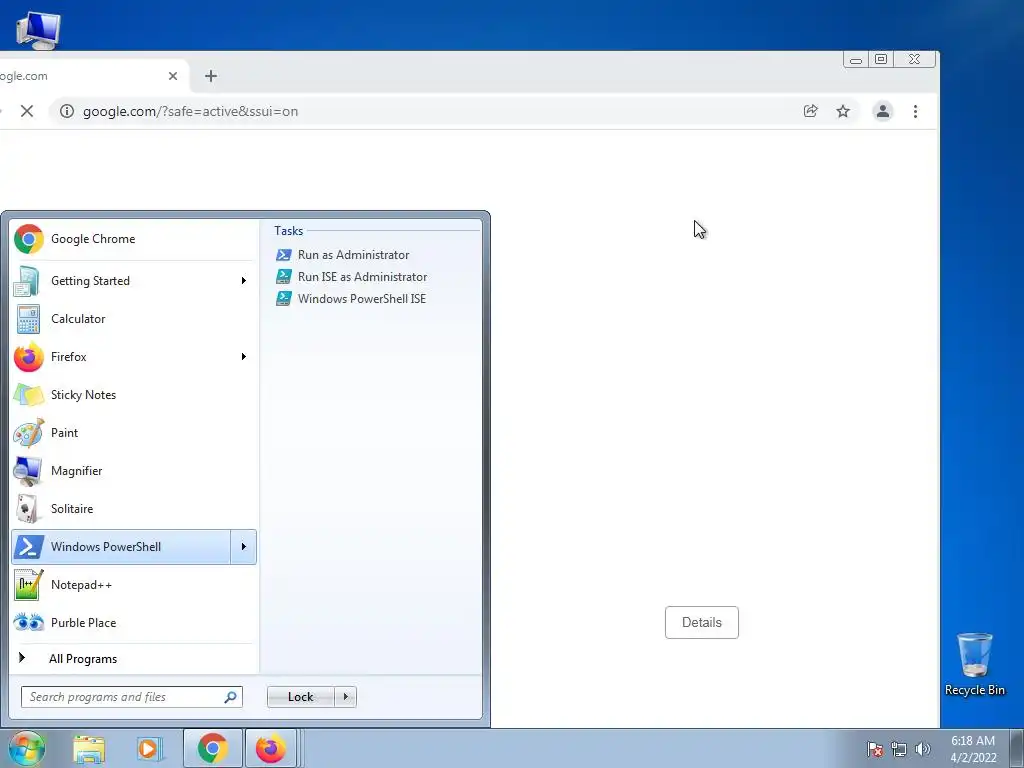Launch Getting Started from Start menu
Screen dimensions: 1024x768
coord(121,281)
